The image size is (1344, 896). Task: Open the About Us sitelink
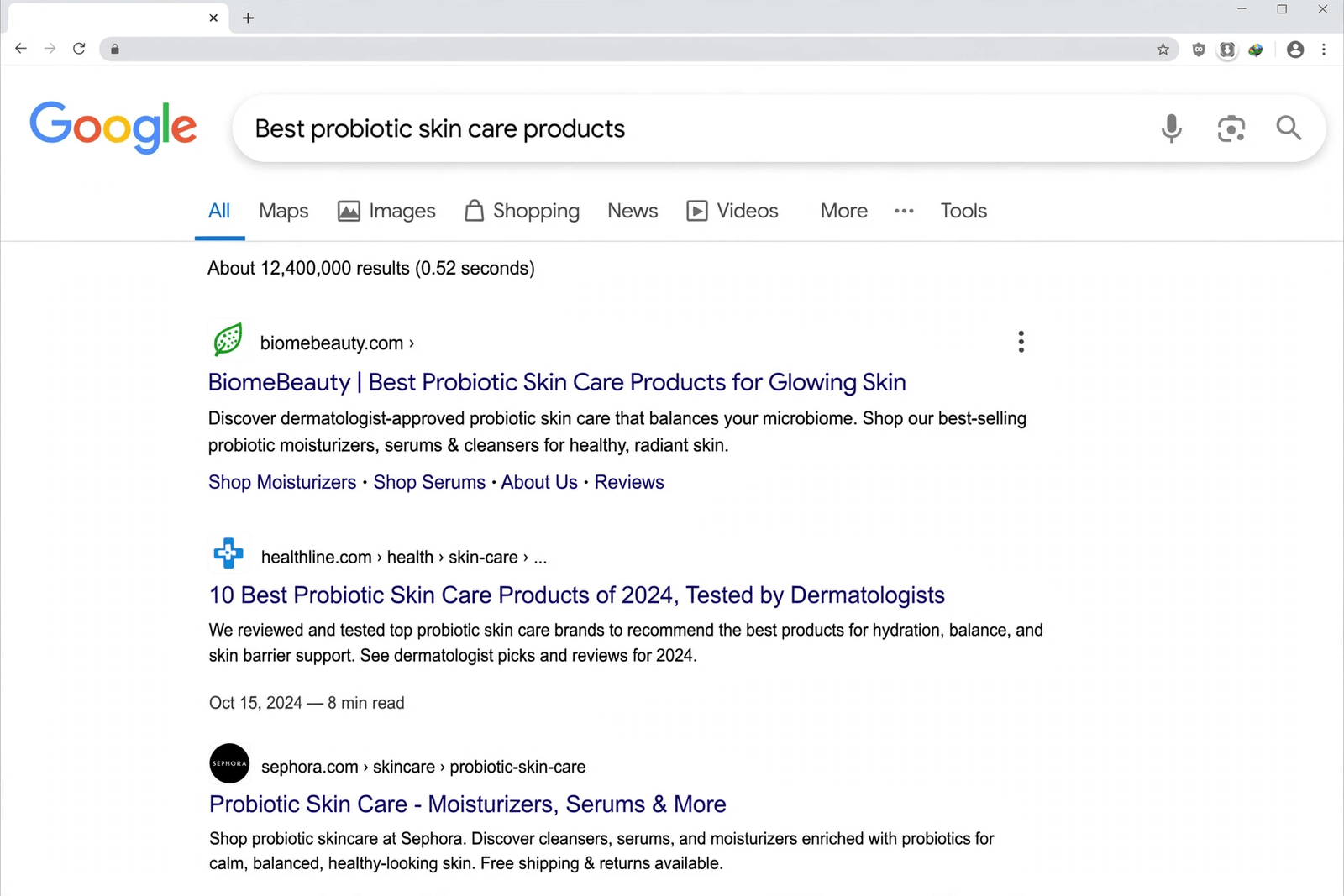[539, 482]
